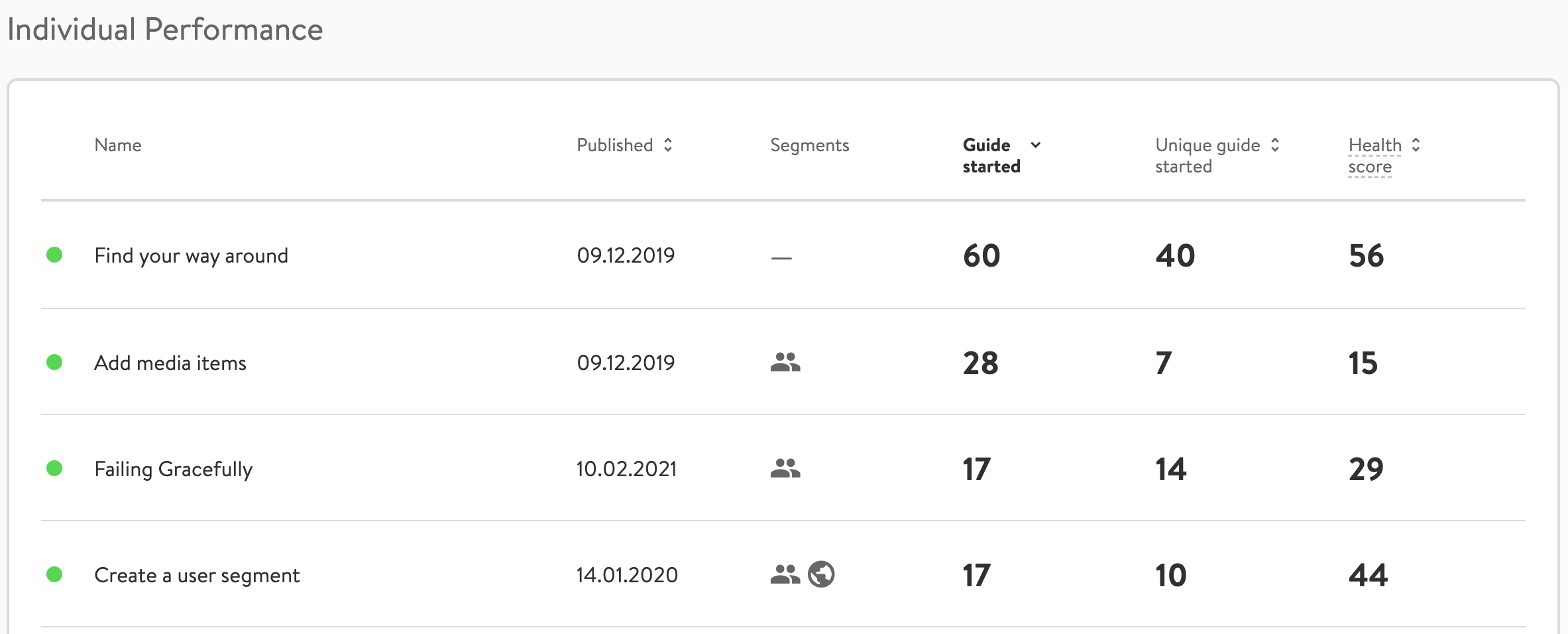Sort by Health score arrows
Viewport: 1568px width, 634px height.
[x=1416, y=145]
